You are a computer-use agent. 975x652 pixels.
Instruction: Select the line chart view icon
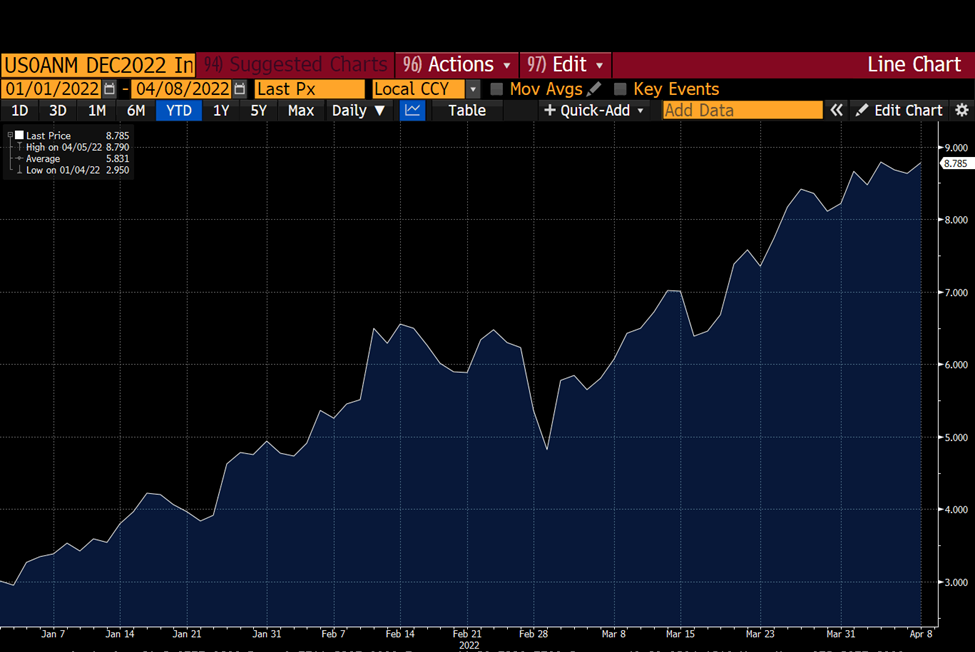[x=412, y=111]
